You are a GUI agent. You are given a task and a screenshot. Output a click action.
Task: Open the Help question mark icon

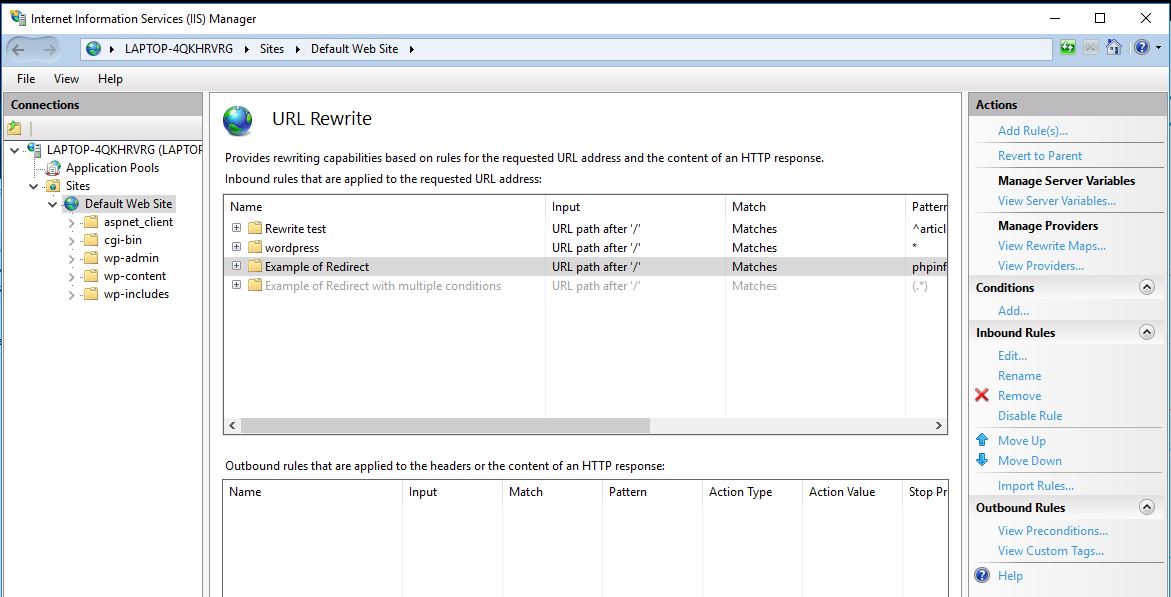pos(1140,48)
